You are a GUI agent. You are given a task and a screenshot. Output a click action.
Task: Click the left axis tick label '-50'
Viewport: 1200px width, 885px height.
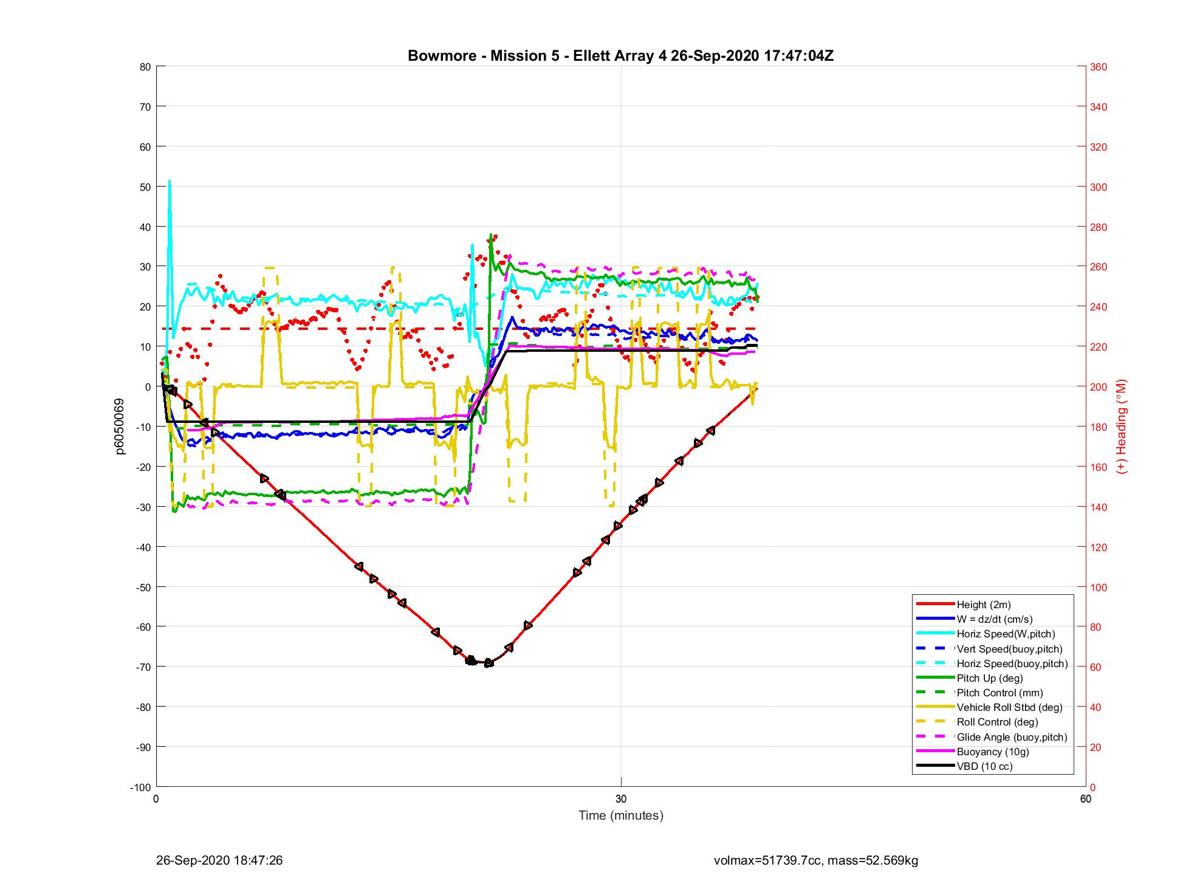[141, 587]
